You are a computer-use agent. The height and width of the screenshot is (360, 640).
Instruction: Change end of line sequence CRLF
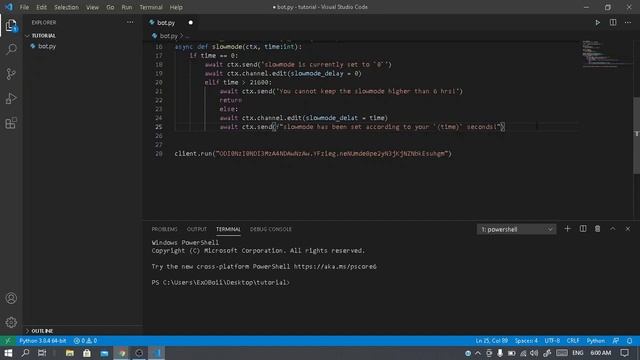(x=573, y=340)
